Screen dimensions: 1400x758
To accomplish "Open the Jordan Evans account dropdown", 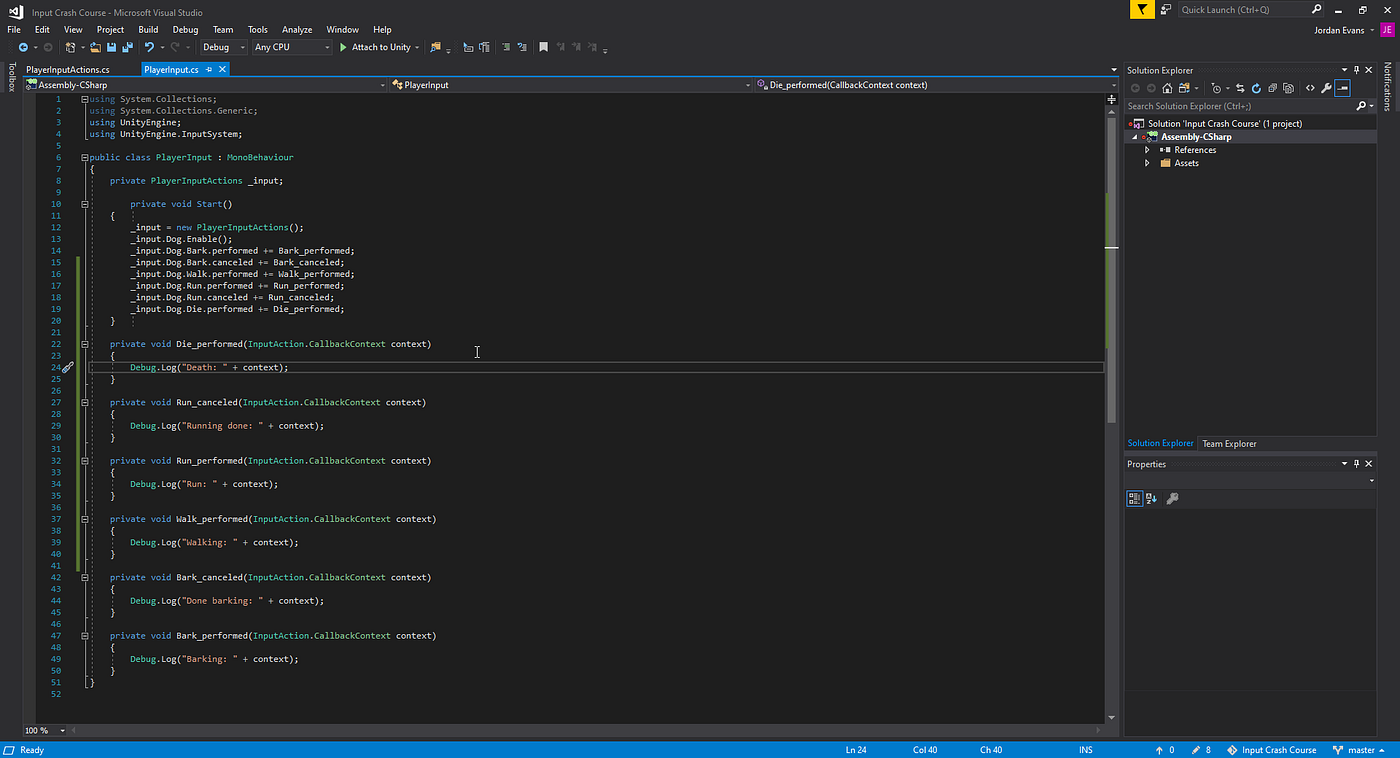I will [x=1343, y=30].
